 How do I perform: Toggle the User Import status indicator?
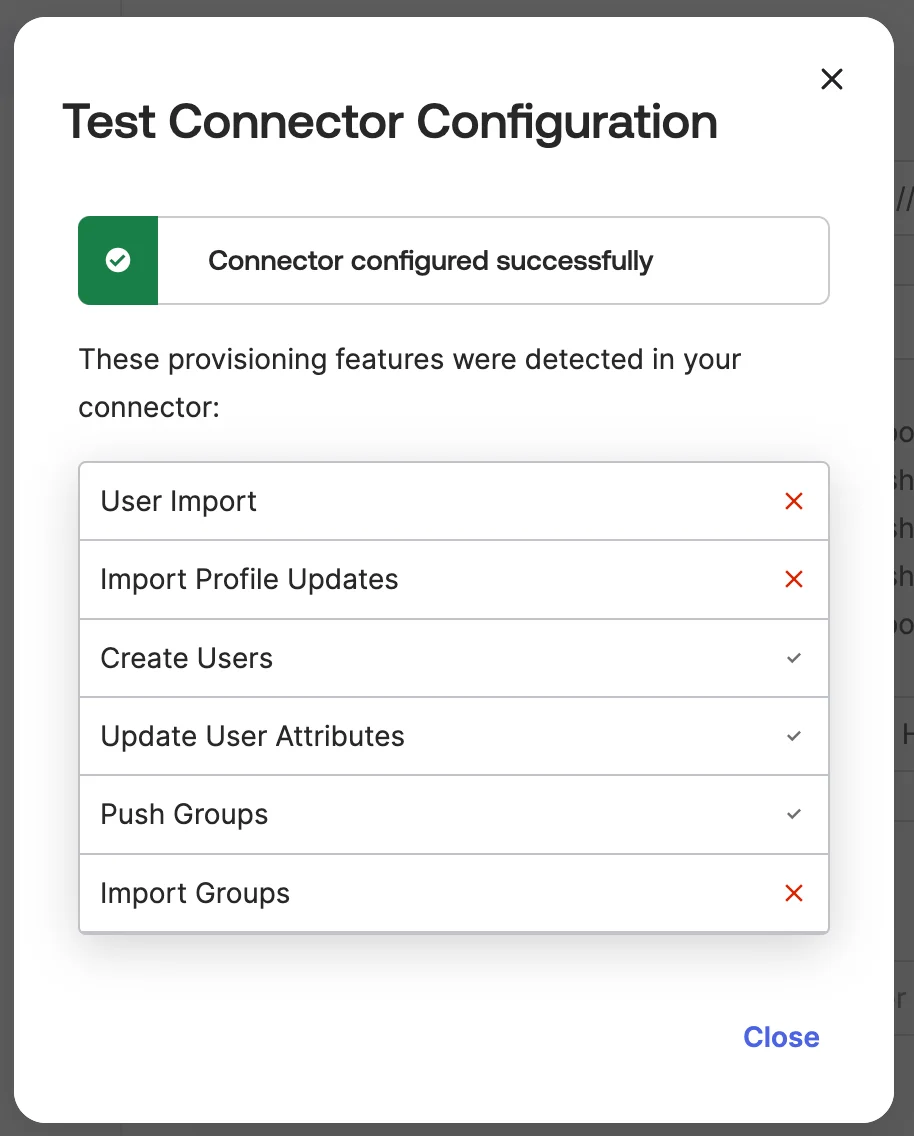tap(794, 501)
